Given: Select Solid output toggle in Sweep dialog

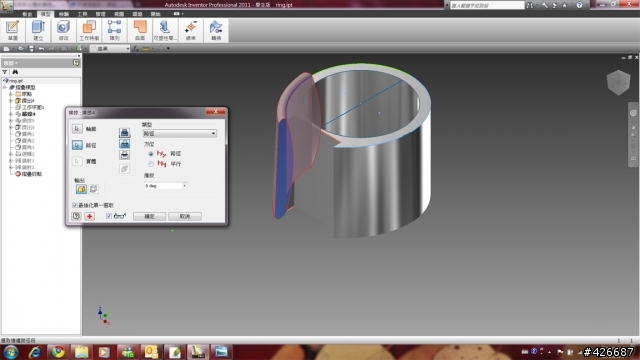Looking at the screenshot, I should [x=81, y=189].
